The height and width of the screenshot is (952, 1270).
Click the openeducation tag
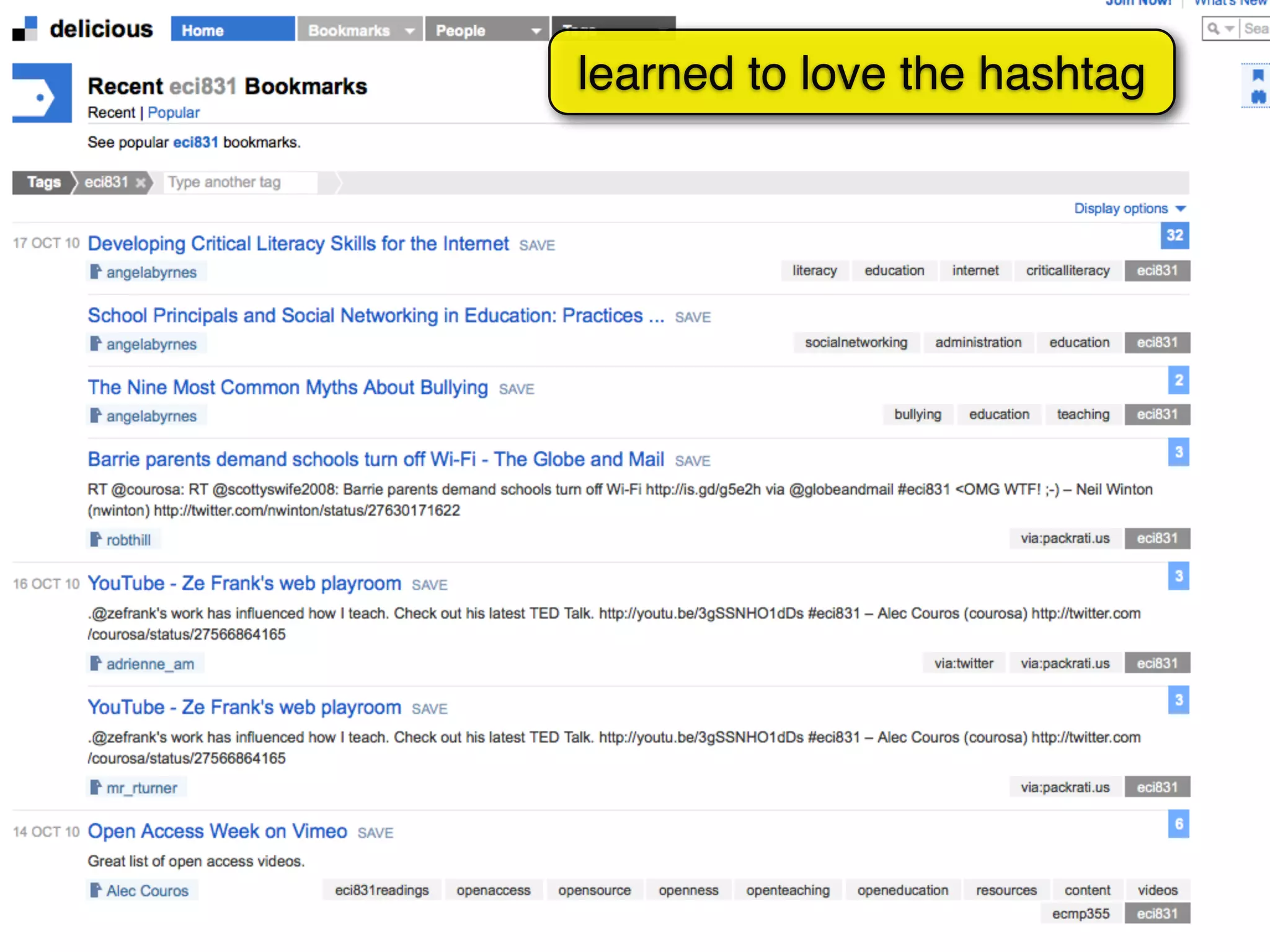(x=902, y=891)
